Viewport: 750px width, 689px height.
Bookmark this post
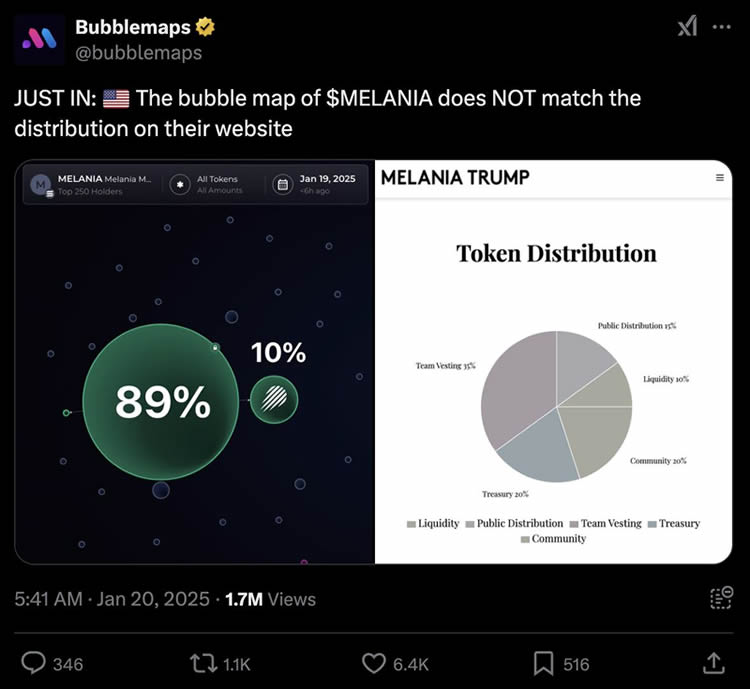(x=545, y=662)
